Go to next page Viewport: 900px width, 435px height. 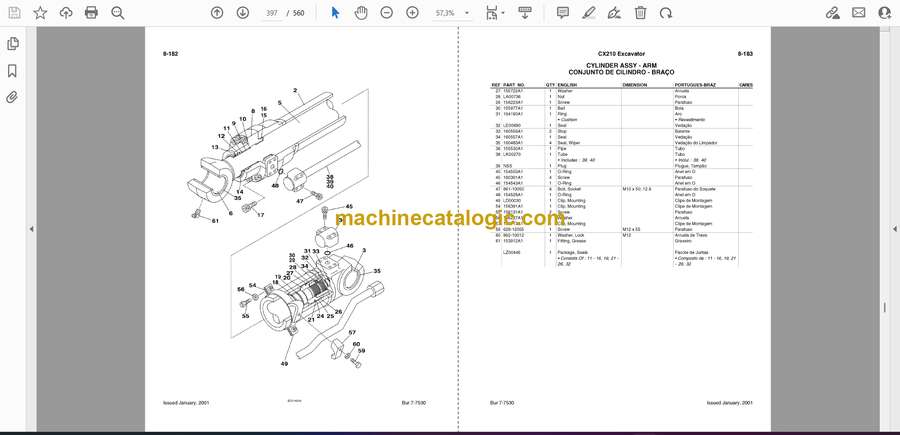point(243,13)
